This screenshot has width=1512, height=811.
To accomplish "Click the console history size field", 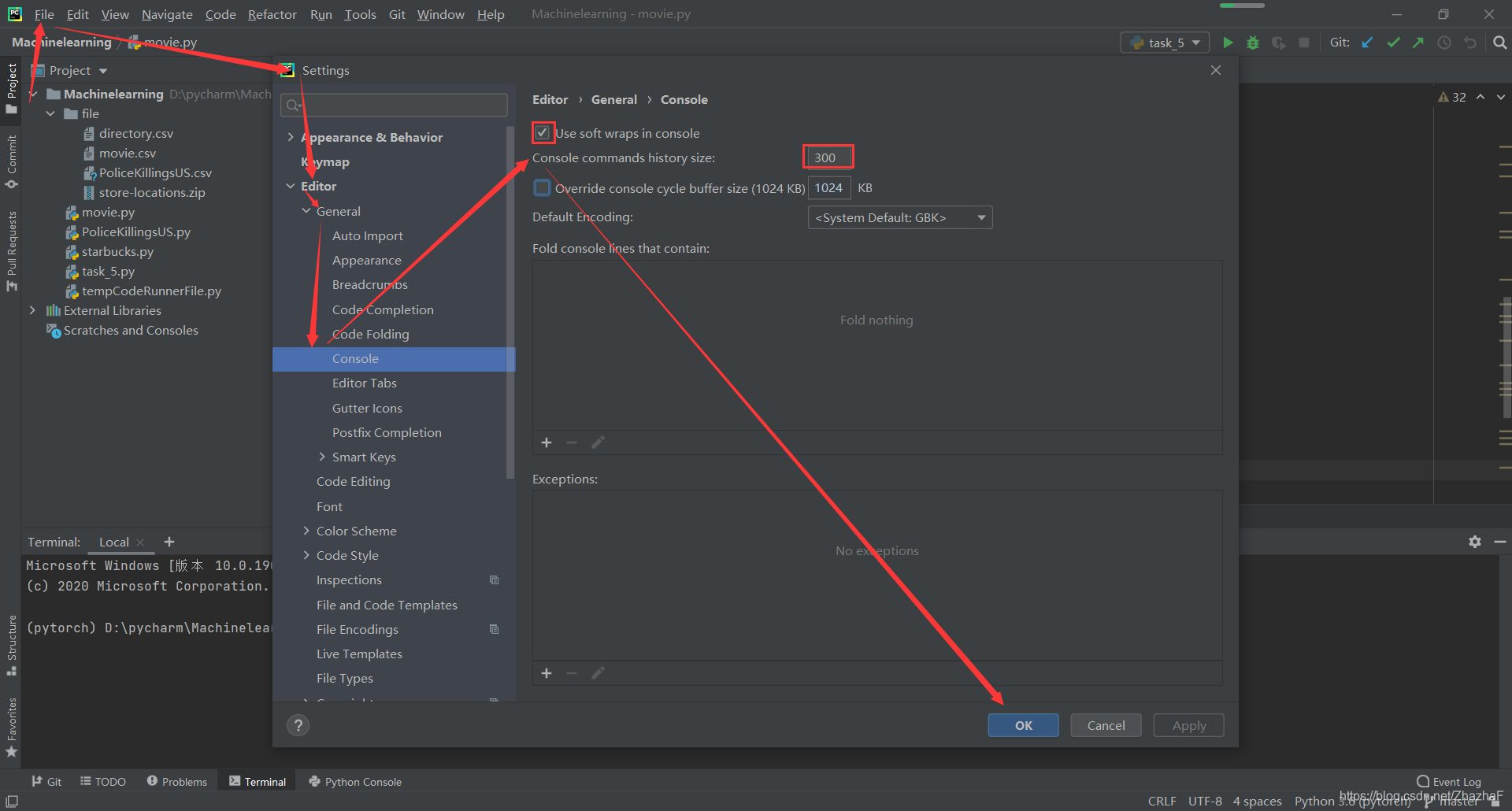I will coord(828,157).
